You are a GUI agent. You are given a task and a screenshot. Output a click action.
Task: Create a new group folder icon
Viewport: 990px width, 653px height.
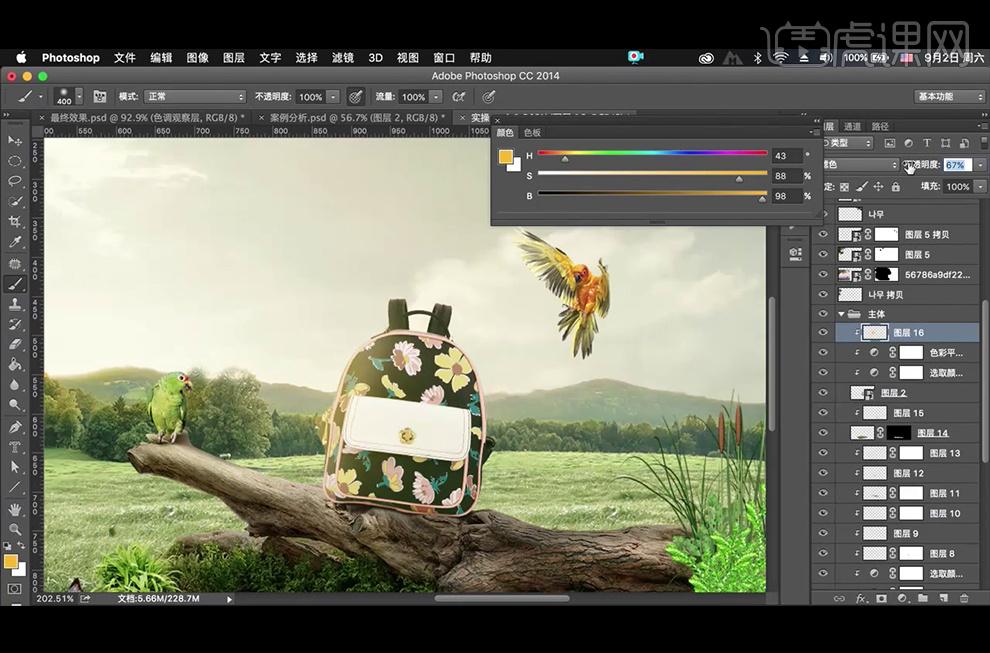pyautogui.click(x=922, y=598)
